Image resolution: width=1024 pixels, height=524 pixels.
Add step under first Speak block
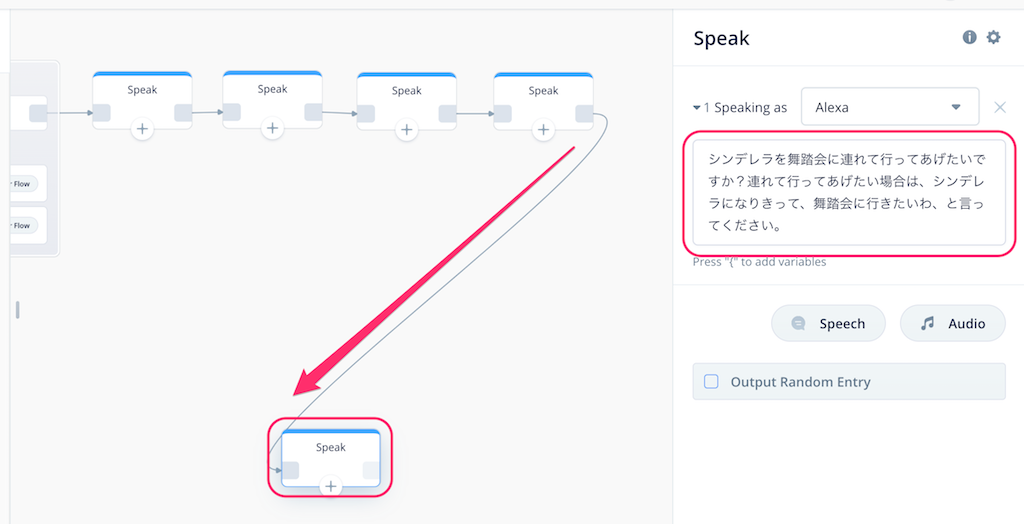tap(142, 129)
